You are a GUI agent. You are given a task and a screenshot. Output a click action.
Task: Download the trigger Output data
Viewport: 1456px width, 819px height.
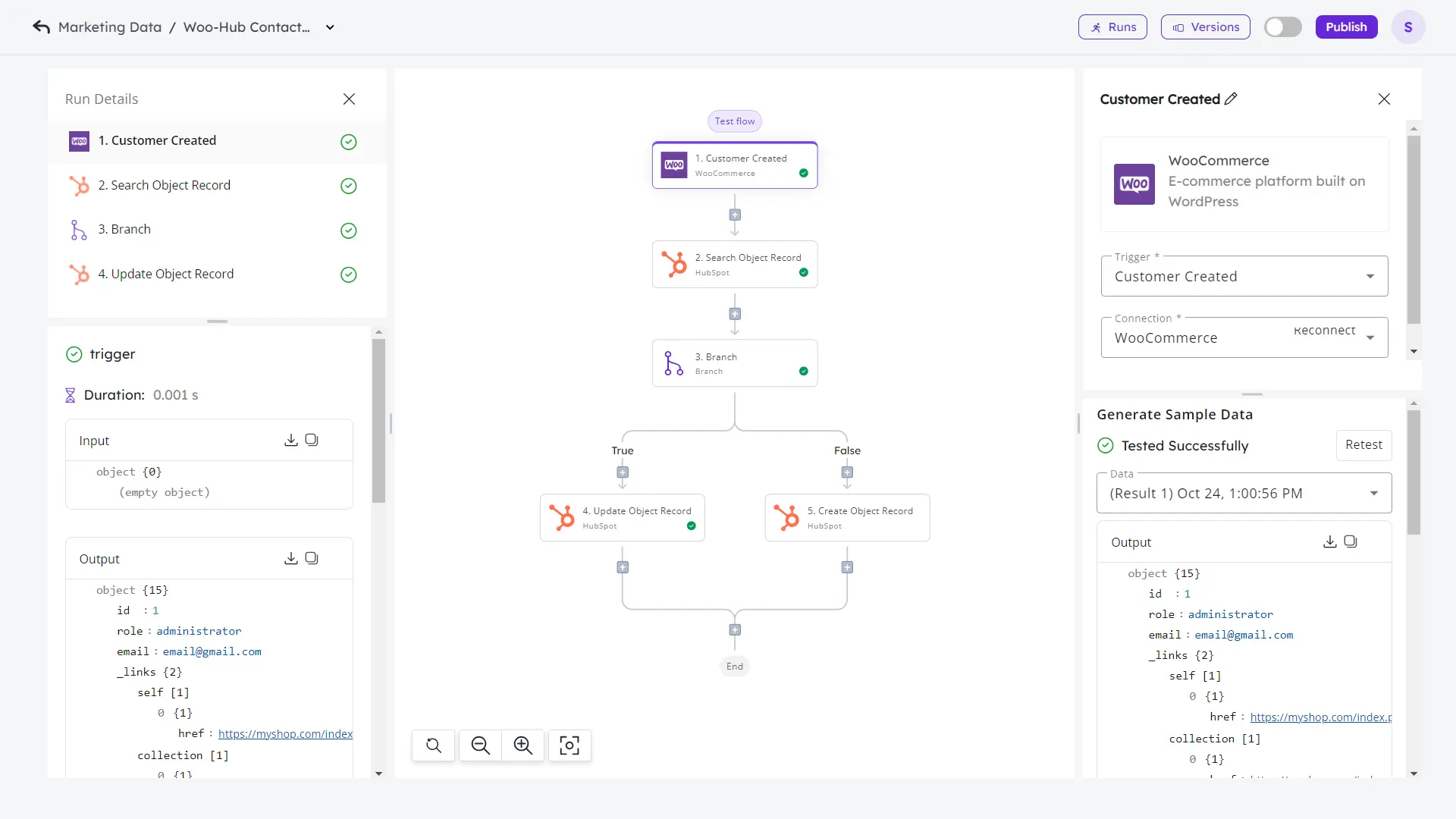click(x=291, y=558)
